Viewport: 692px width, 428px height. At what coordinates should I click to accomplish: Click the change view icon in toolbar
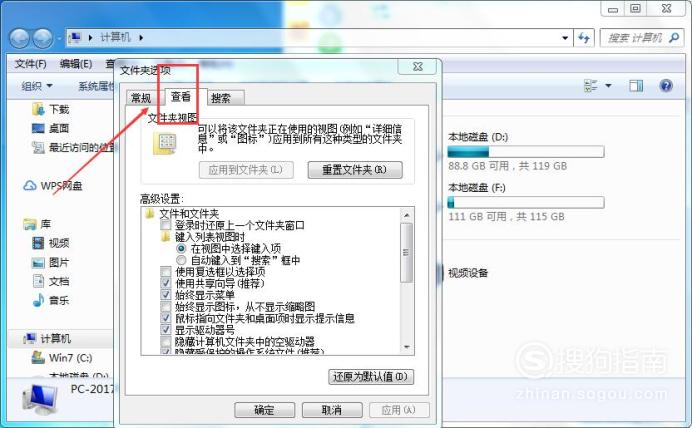pos(590,86)
